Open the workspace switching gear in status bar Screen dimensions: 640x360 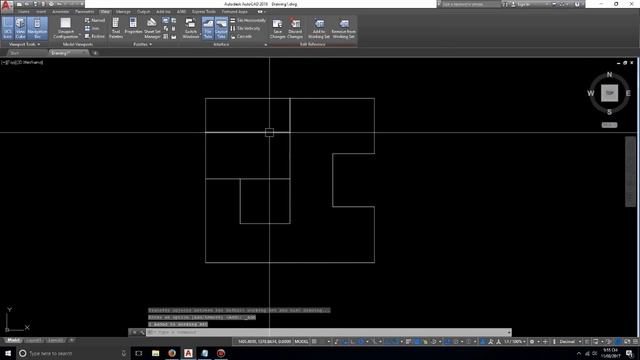pyautogui.click(x=533, y=342)
